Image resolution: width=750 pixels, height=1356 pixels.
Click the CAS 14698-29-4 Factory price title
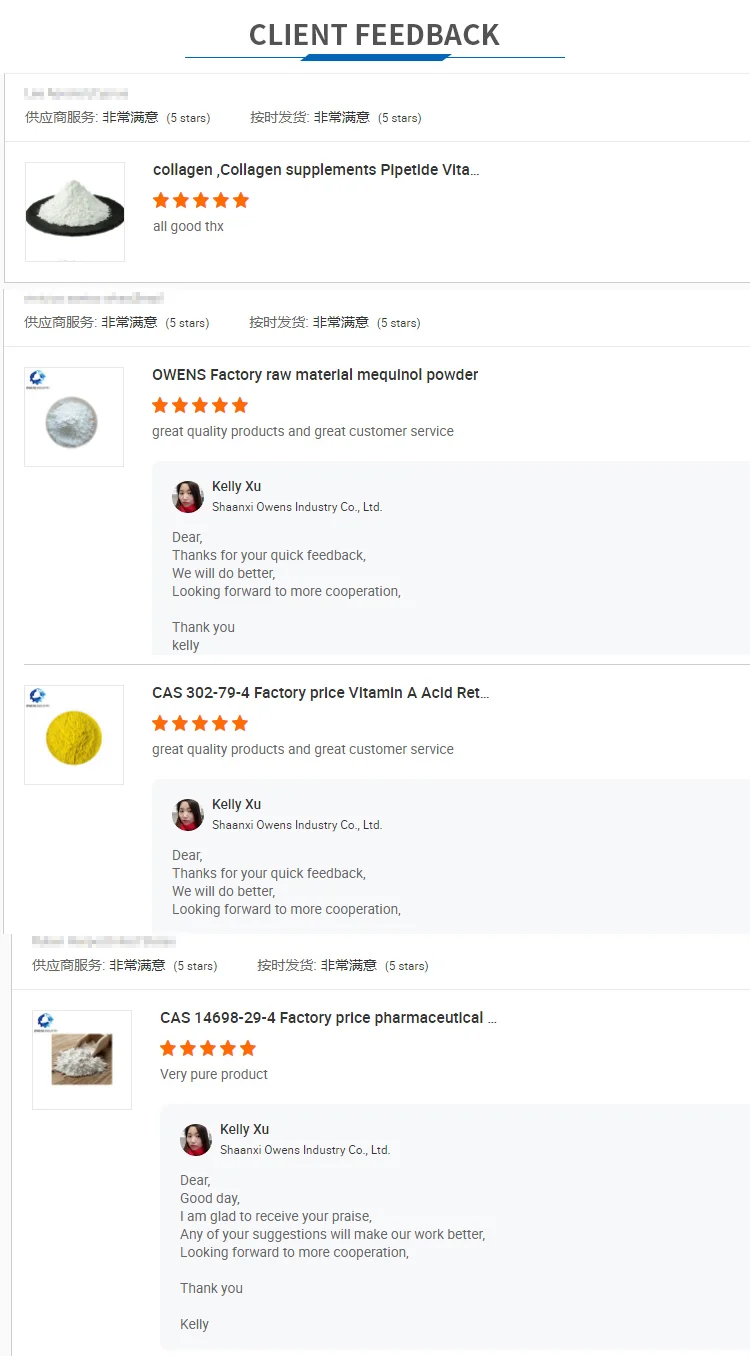click(328, 1018)
